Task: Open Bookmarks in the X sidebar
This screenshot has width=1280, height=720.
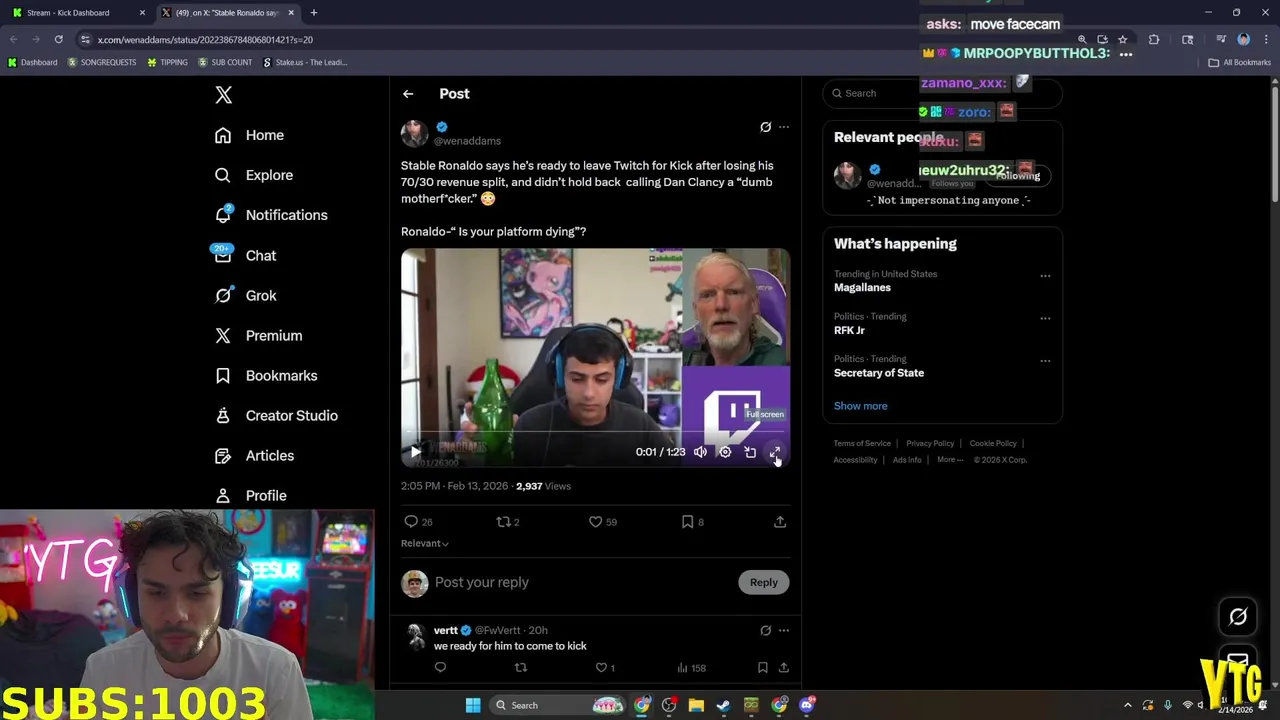Action: coord(266,375)
